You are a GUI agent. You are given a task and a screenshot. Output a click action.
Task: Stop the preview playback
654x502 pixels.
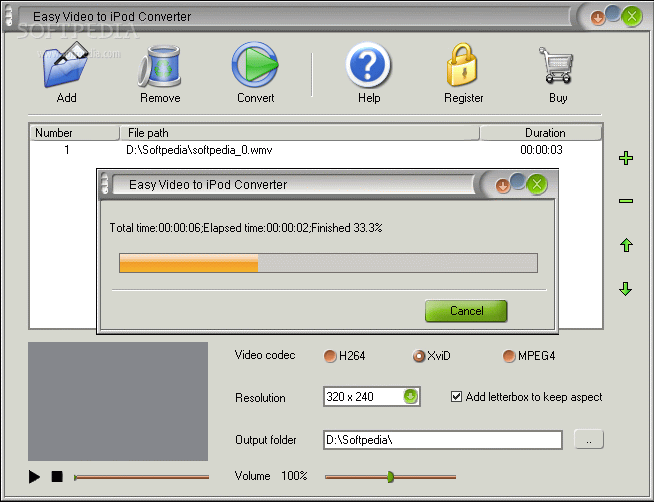57,476
